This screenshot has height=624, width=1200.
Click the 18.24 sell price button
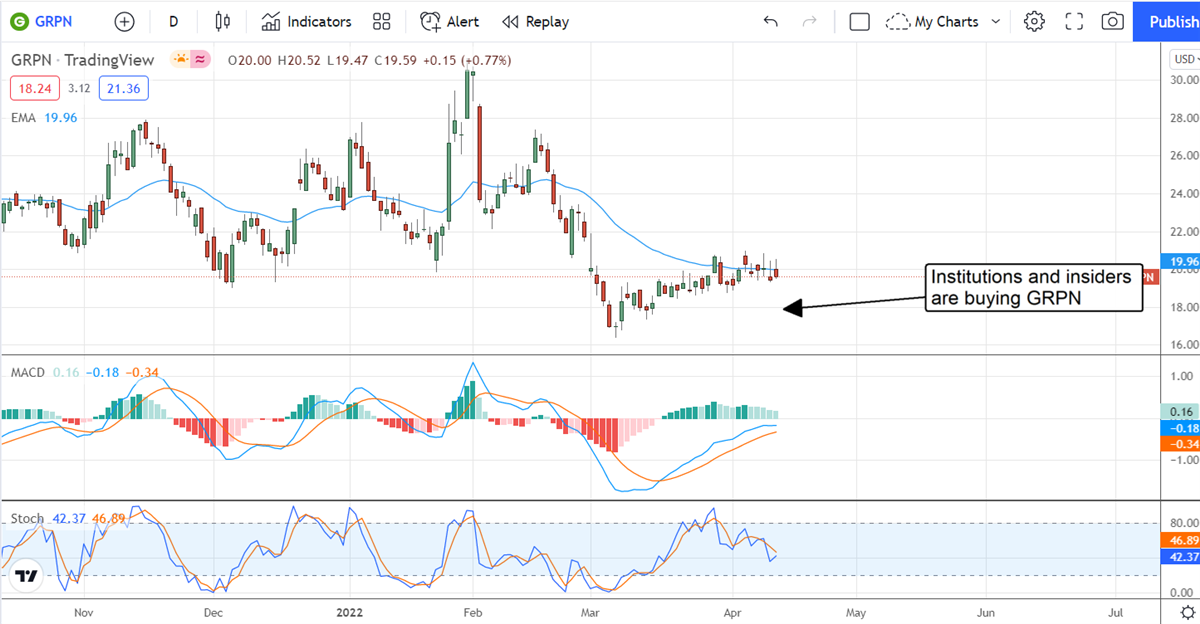35,89
